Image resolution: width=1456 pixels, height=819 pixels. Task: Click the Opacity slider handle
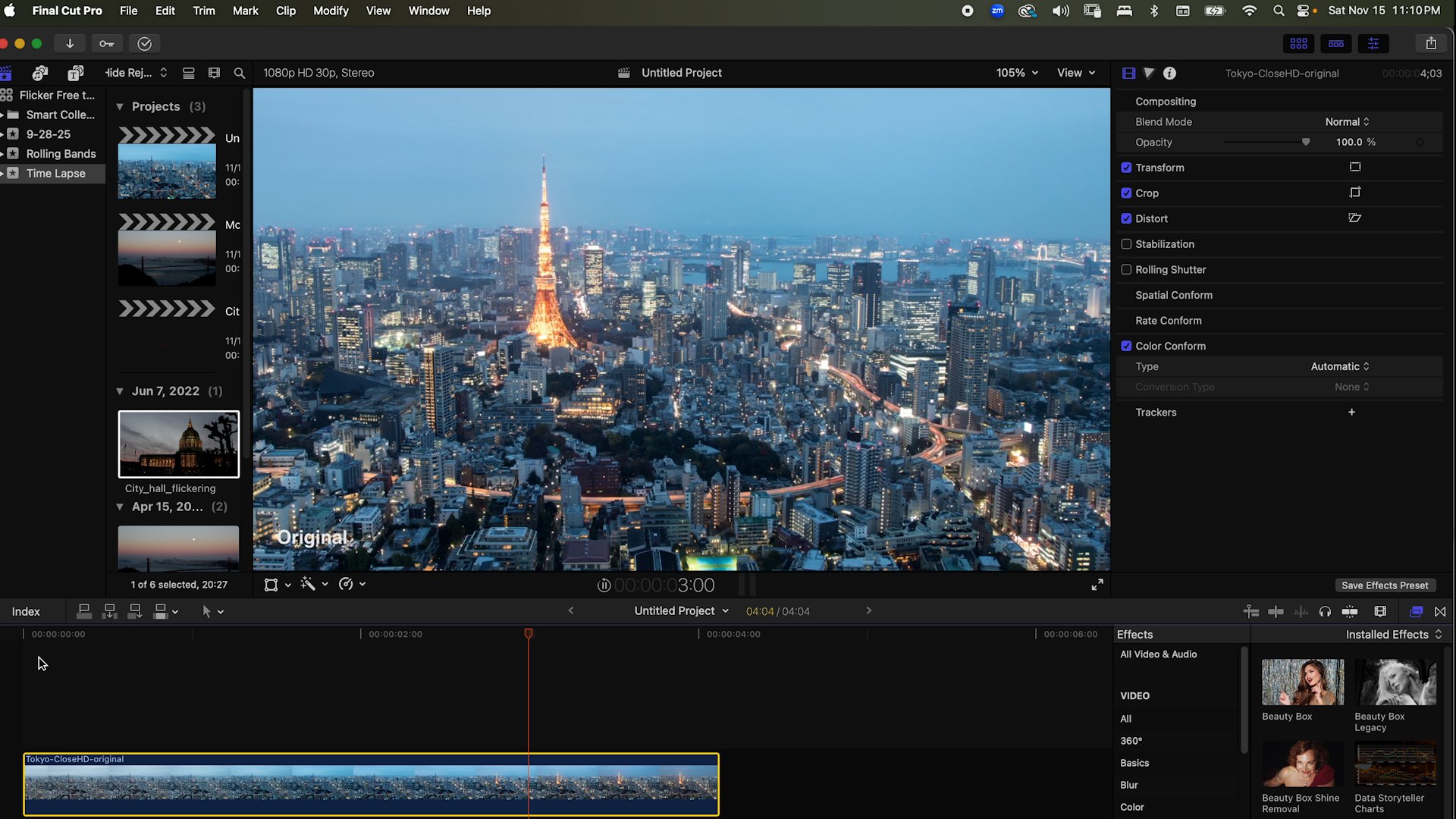pos(1306,142)
